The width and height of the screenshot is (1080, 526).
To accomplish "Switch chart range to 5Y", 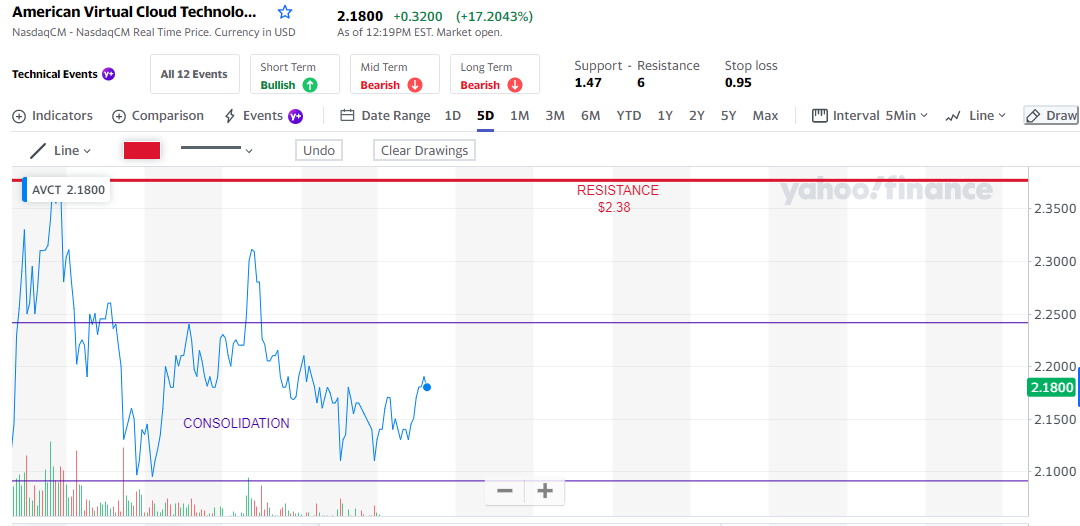I will click(x=729, y=116).
